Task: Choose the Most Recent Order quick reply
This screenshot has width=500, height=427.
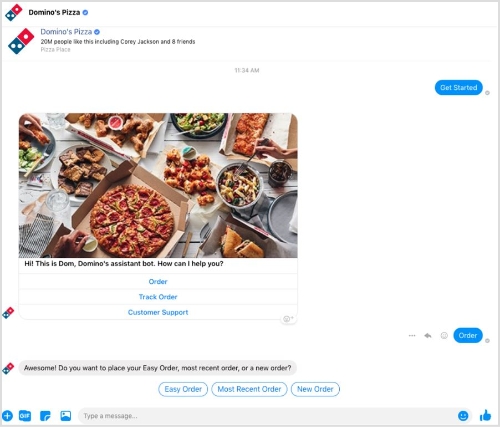Action: pyautogui.click(x=249, y=389)
